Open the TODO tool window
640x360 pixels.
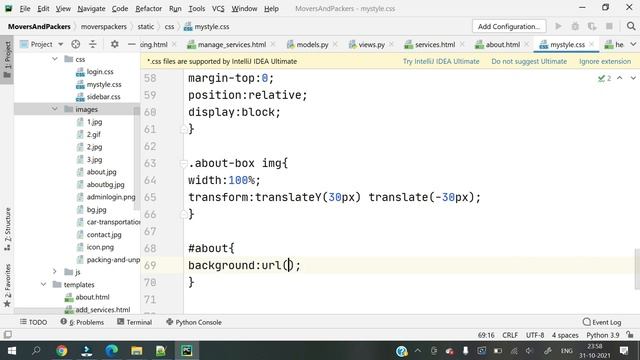click(33, 322)
